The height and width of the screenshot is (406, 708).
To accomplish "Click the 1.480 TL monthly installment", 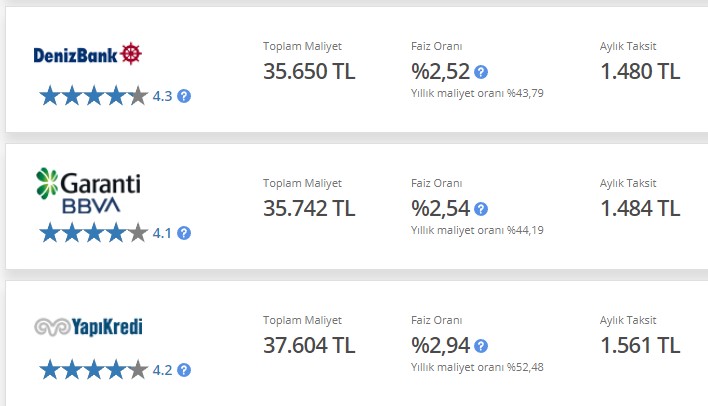I will 640,71.
